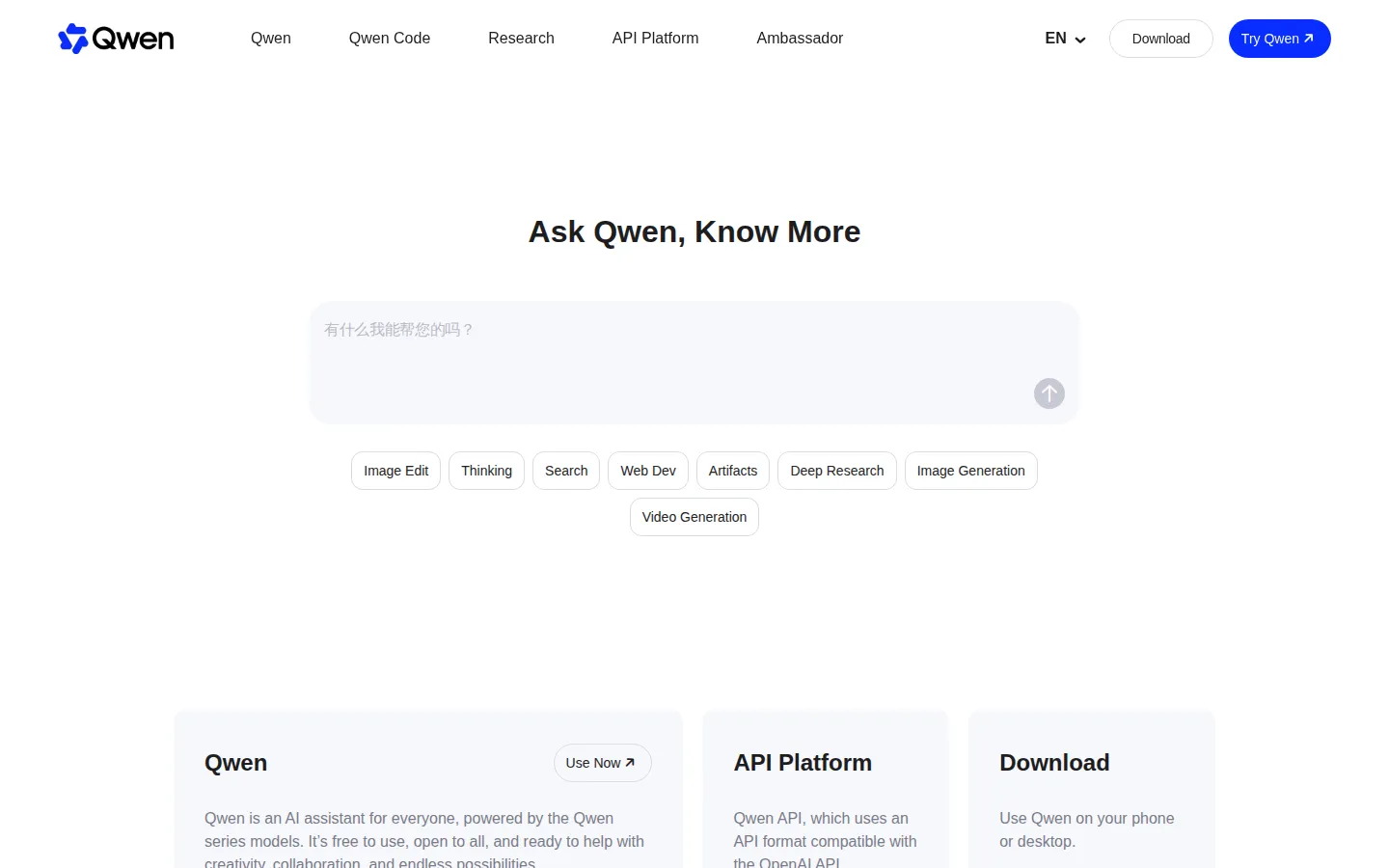Click the Download button in header
The height and width of the screenshot is (868, 1389).
pyautogui.click(x=1161, y=39)
